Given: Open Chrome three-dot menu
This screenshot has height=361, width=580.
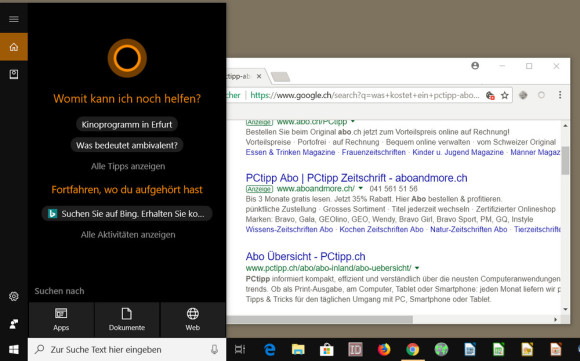Looking at the screenshot, I should (560, 95).
